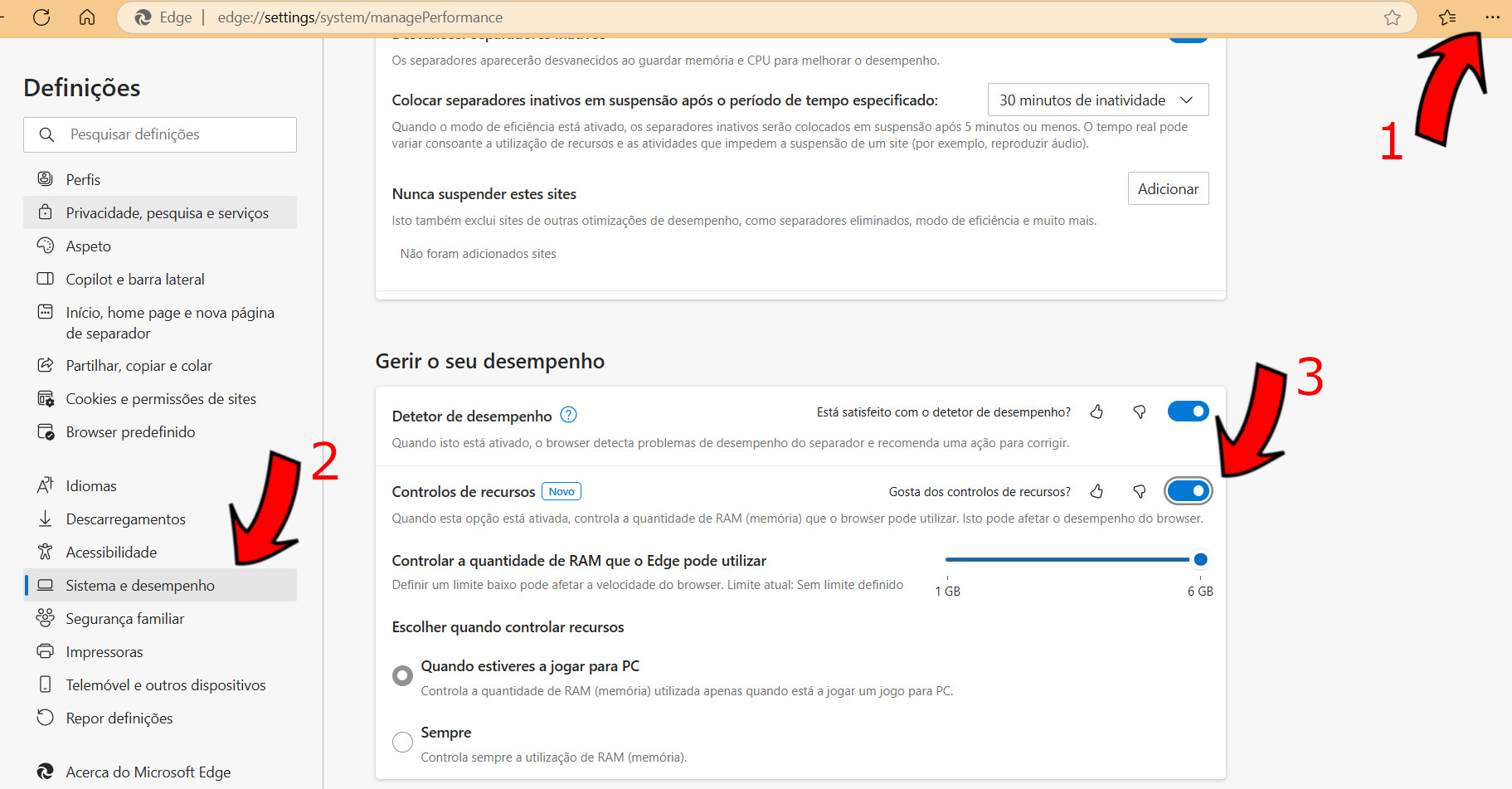Image resolution: width=1512 pixels, height=789 pixels.
Task: Click the Partilhar share icon
Action: (x=46, y=365)
